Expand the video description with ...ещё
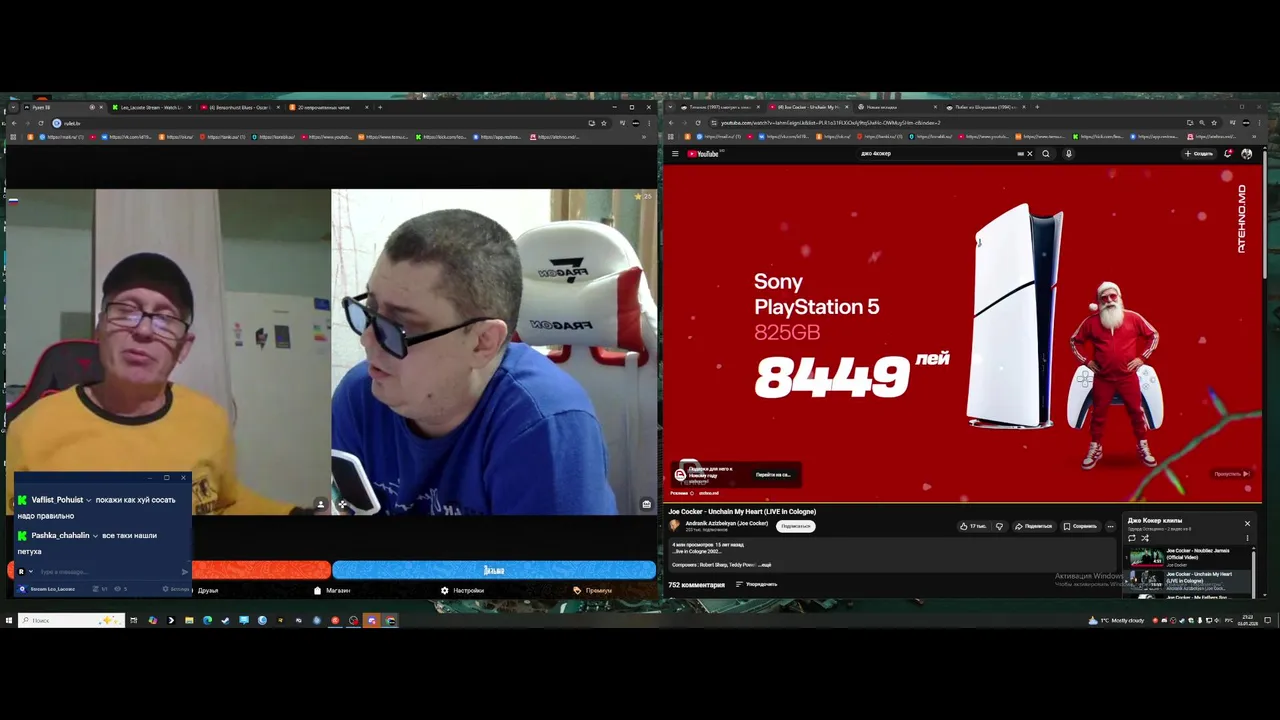This screenshot has height=720, width=1280. 764,565
